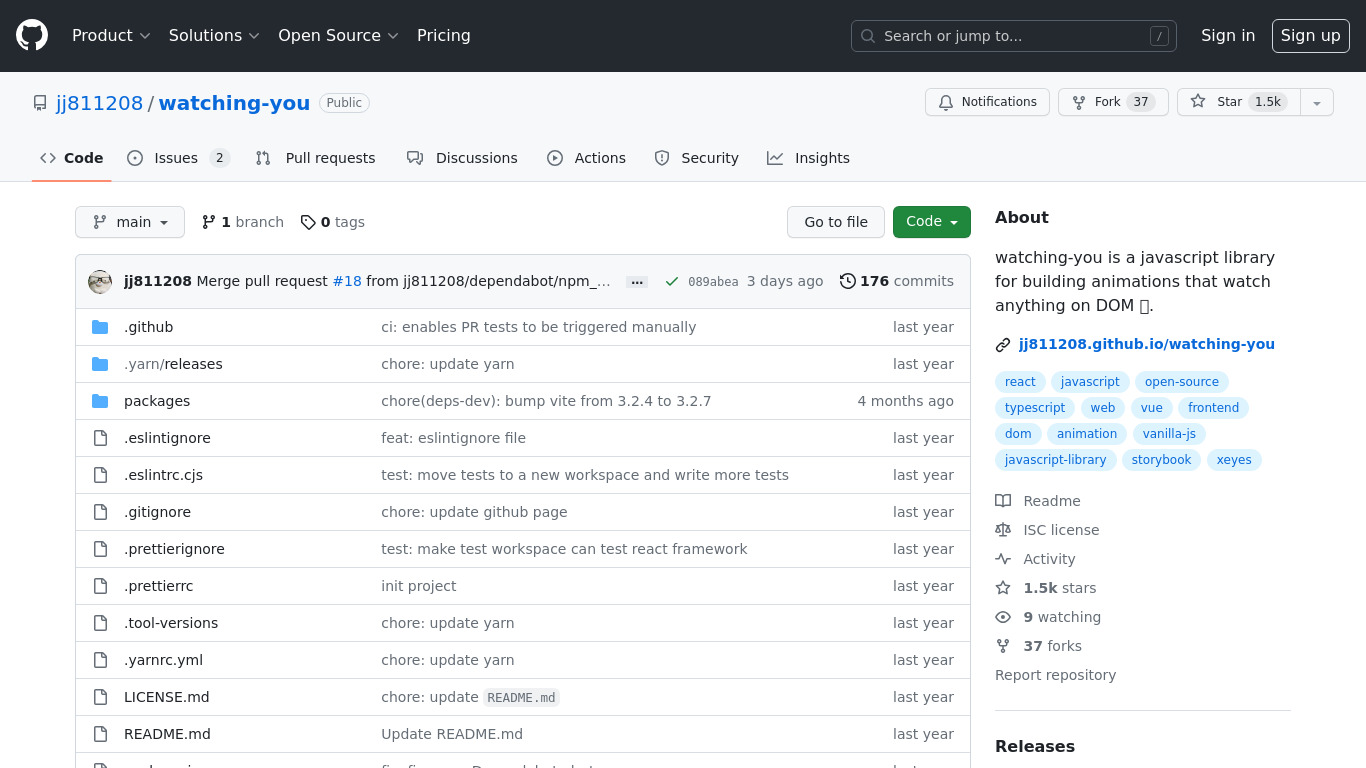This screenshot has height=768, width=1366.
Task: Click the Fork button
Action: pos(1113,102)
